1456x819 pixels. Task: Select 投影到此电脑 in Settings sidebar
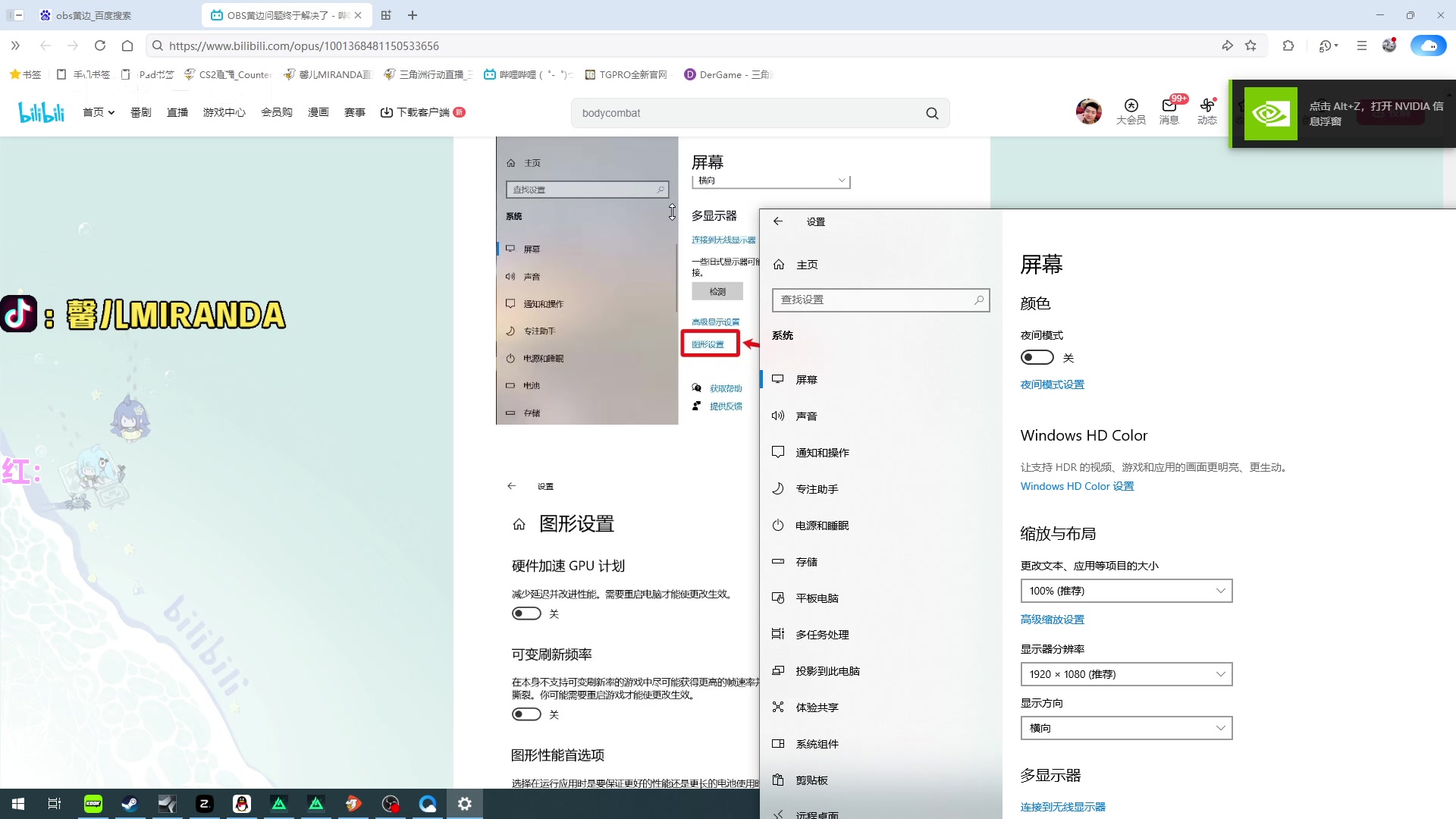coord(880,670)
